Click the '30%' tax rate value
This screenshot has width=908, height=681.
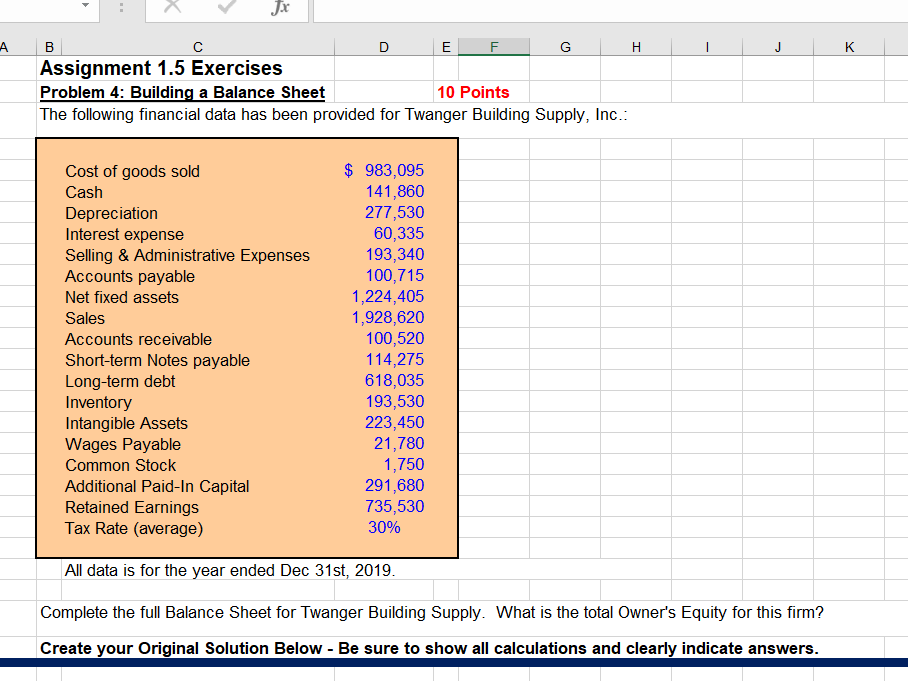[385, 528]
